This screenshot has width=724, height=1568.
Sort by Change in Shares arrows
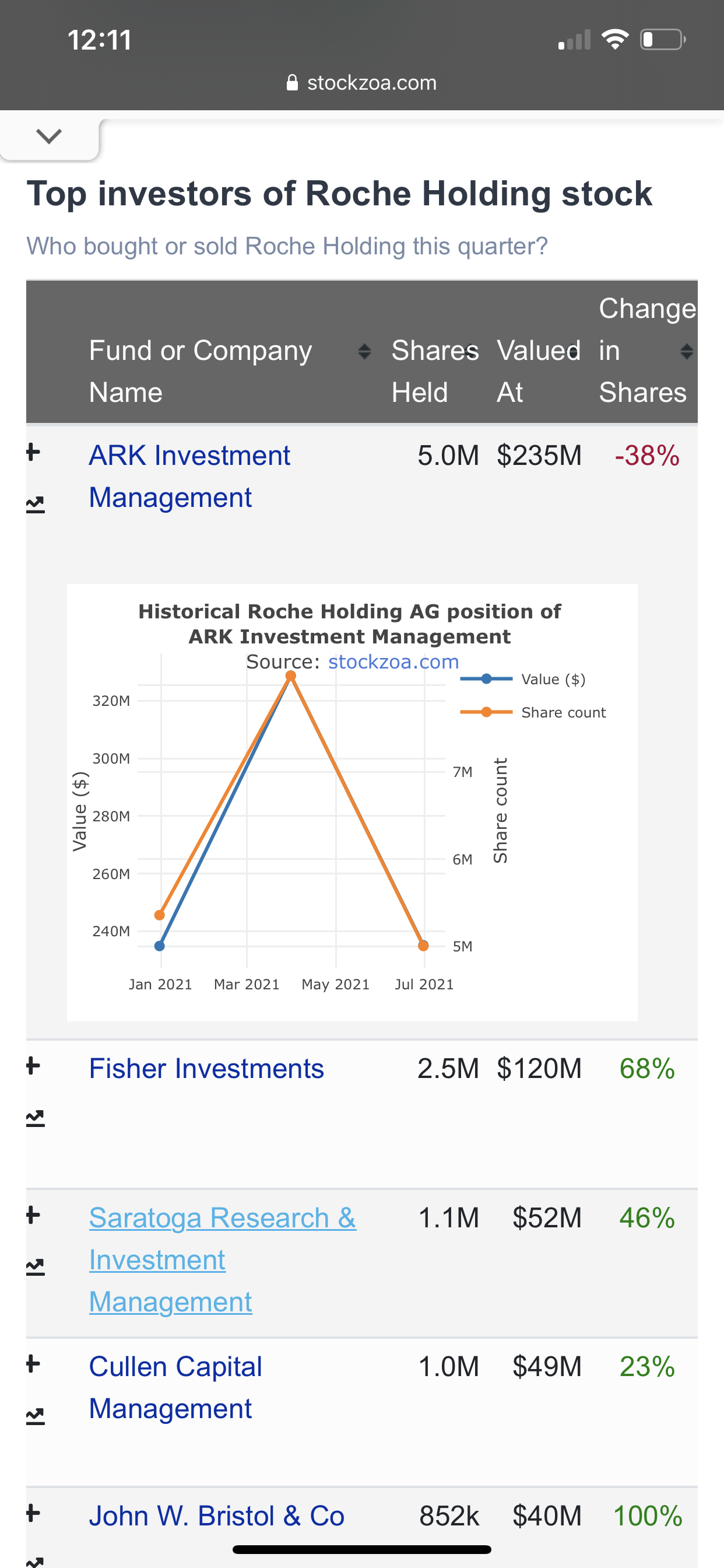[687, 351]
